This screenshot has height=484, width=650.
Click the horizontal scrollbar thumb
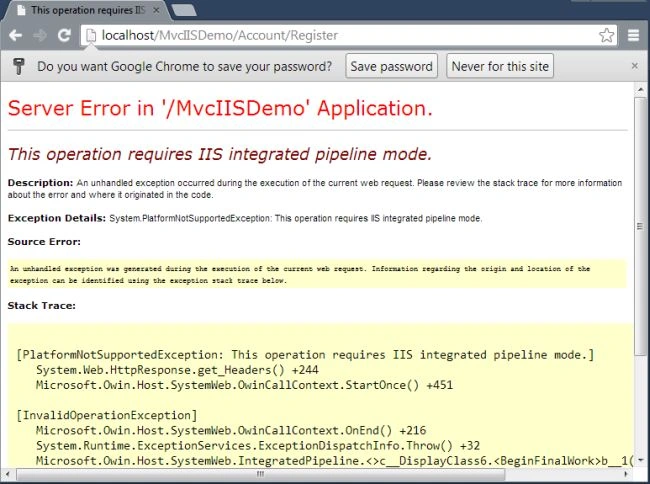pyautogui.click(x=260, y=474)
